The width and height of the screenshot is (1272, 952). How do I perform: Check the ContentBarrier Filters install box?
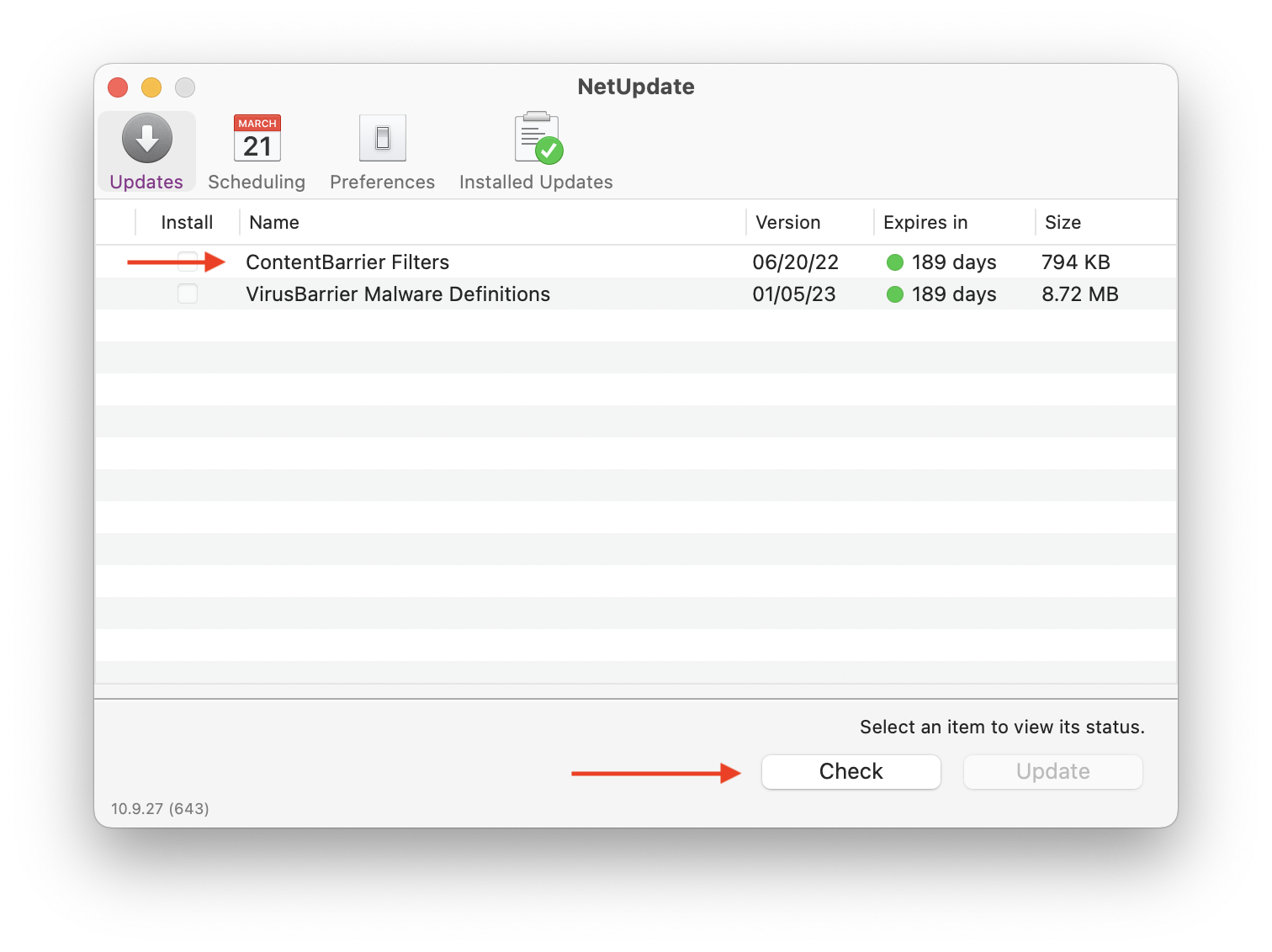pyautogui.click(x=188, y=262)
